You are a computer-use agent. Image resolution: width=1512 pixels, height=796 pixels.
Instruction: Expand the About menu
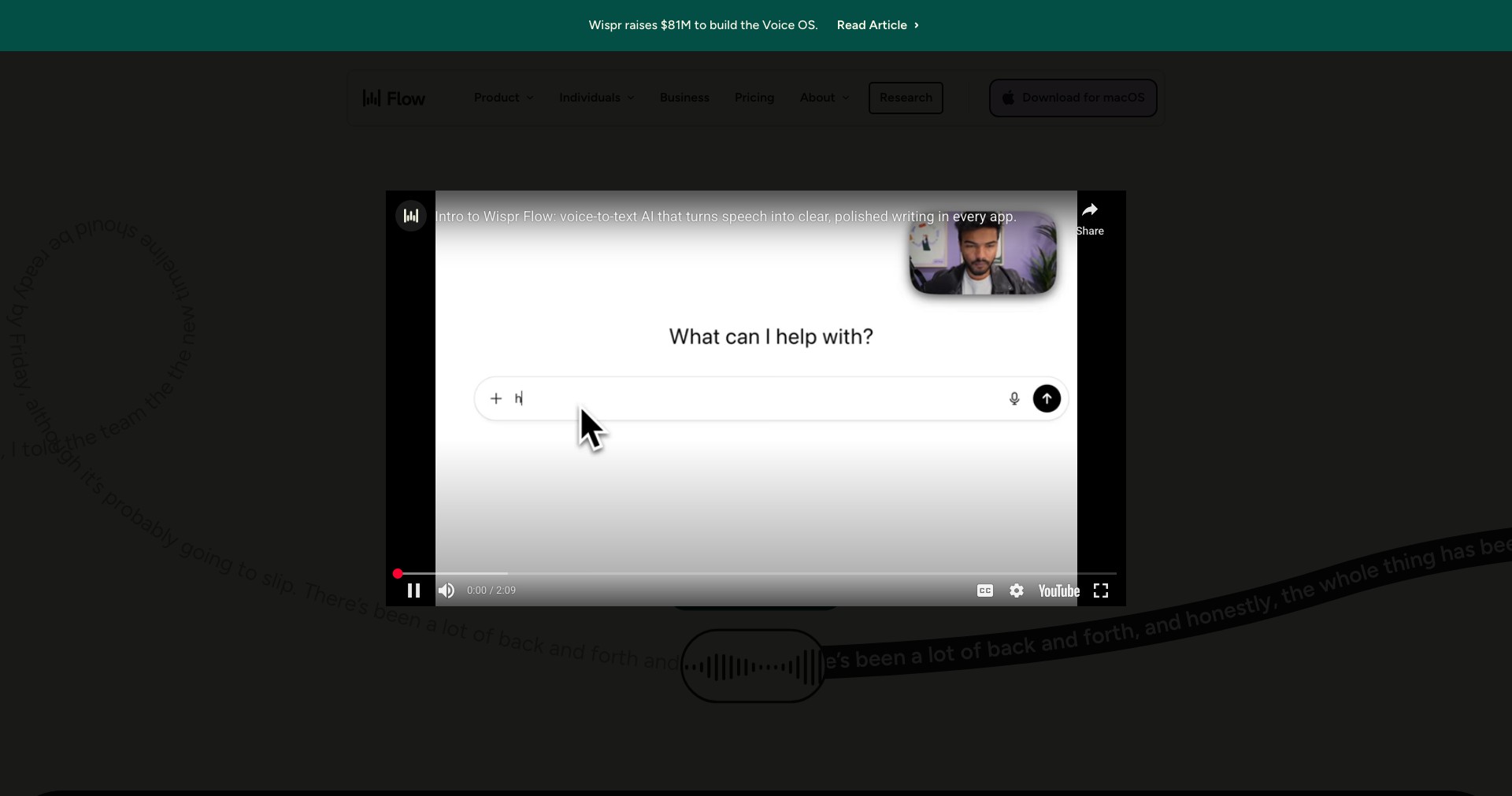pos(825,98)
